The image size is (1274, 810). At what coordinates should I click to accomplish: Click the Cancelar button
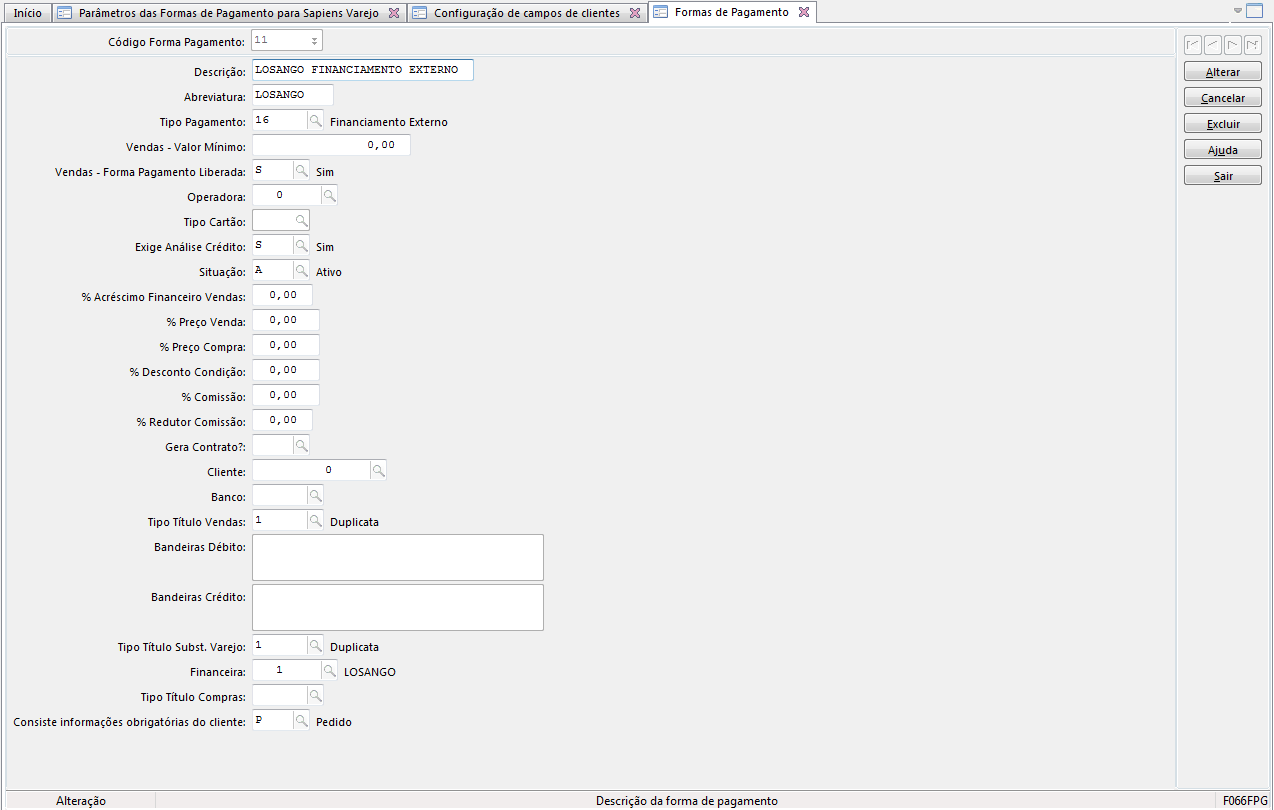1223,98
